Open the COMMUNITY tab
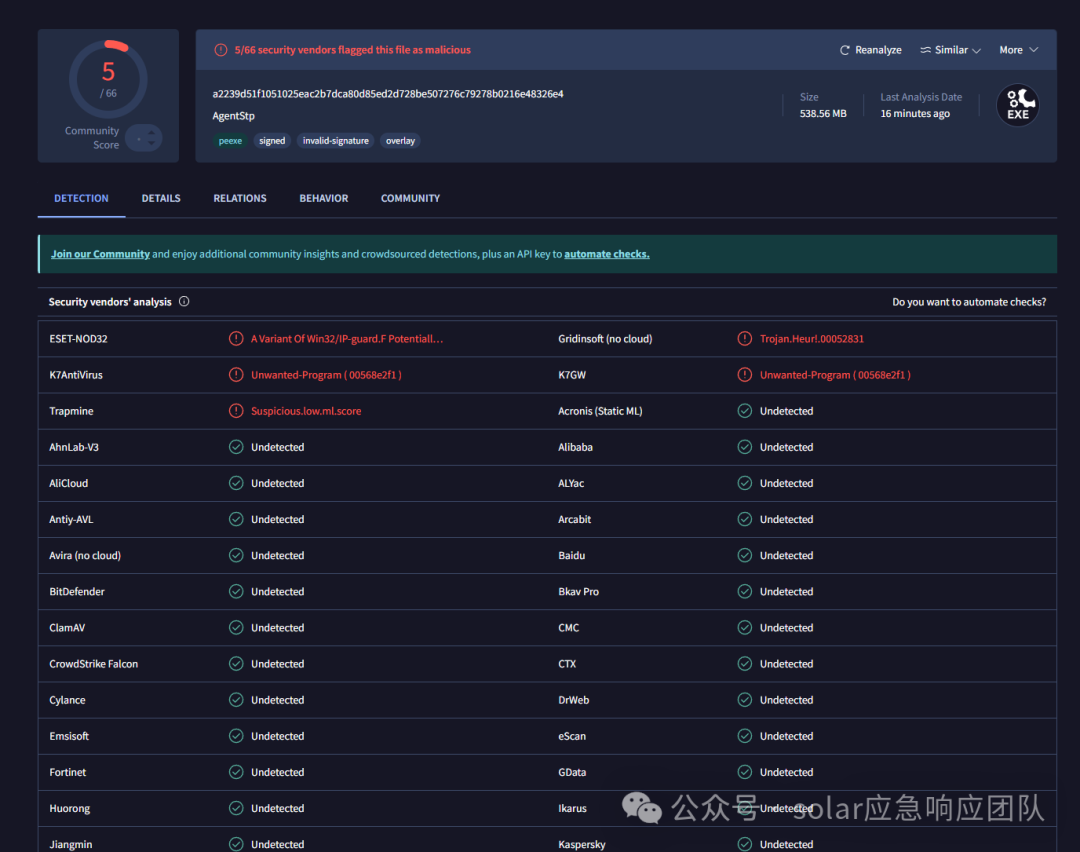 pos(411,198)
